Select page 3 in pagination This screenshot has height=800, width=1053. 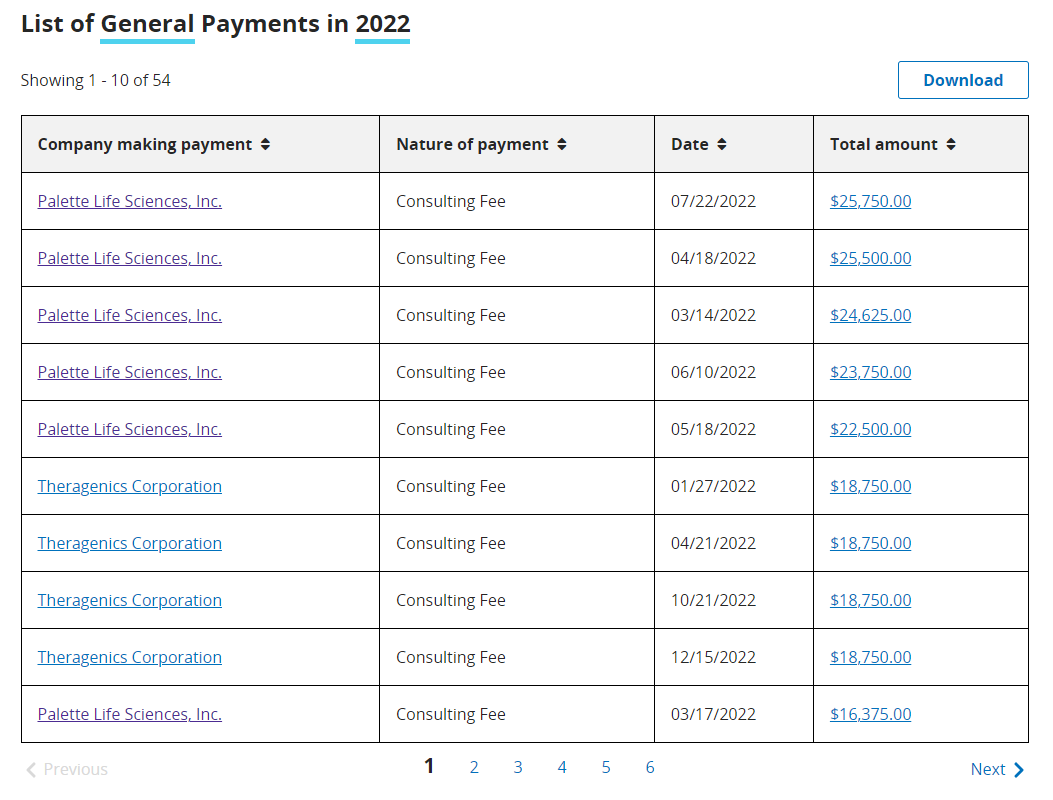pos(518,767)
